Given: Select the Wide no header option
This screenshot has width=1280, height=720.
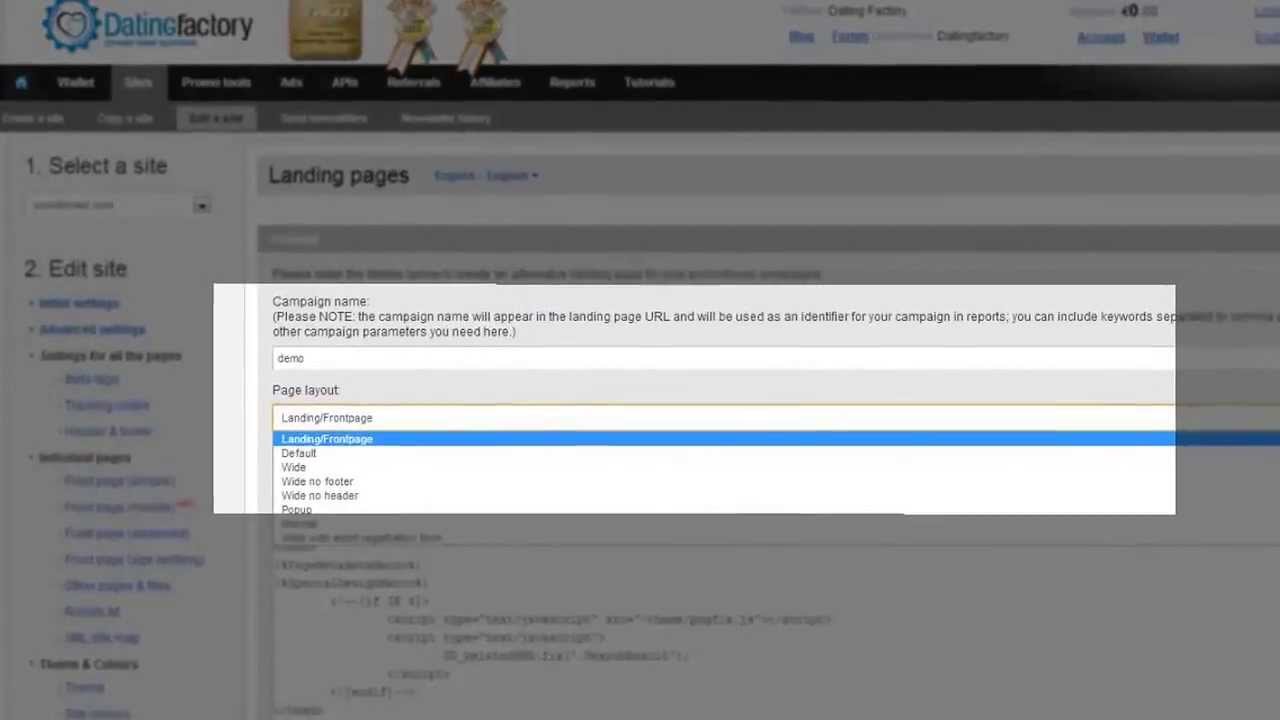Looking at the screenshot, I should [319, 495].
